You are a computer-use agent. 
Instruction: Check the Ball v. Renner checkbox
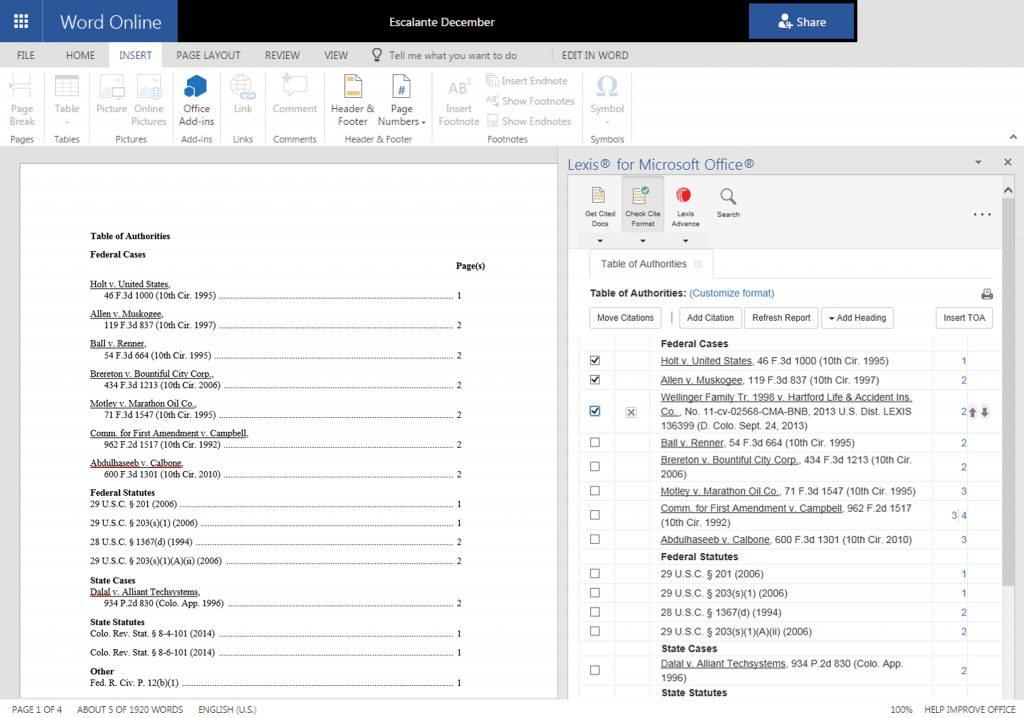(x=594, y=442)
